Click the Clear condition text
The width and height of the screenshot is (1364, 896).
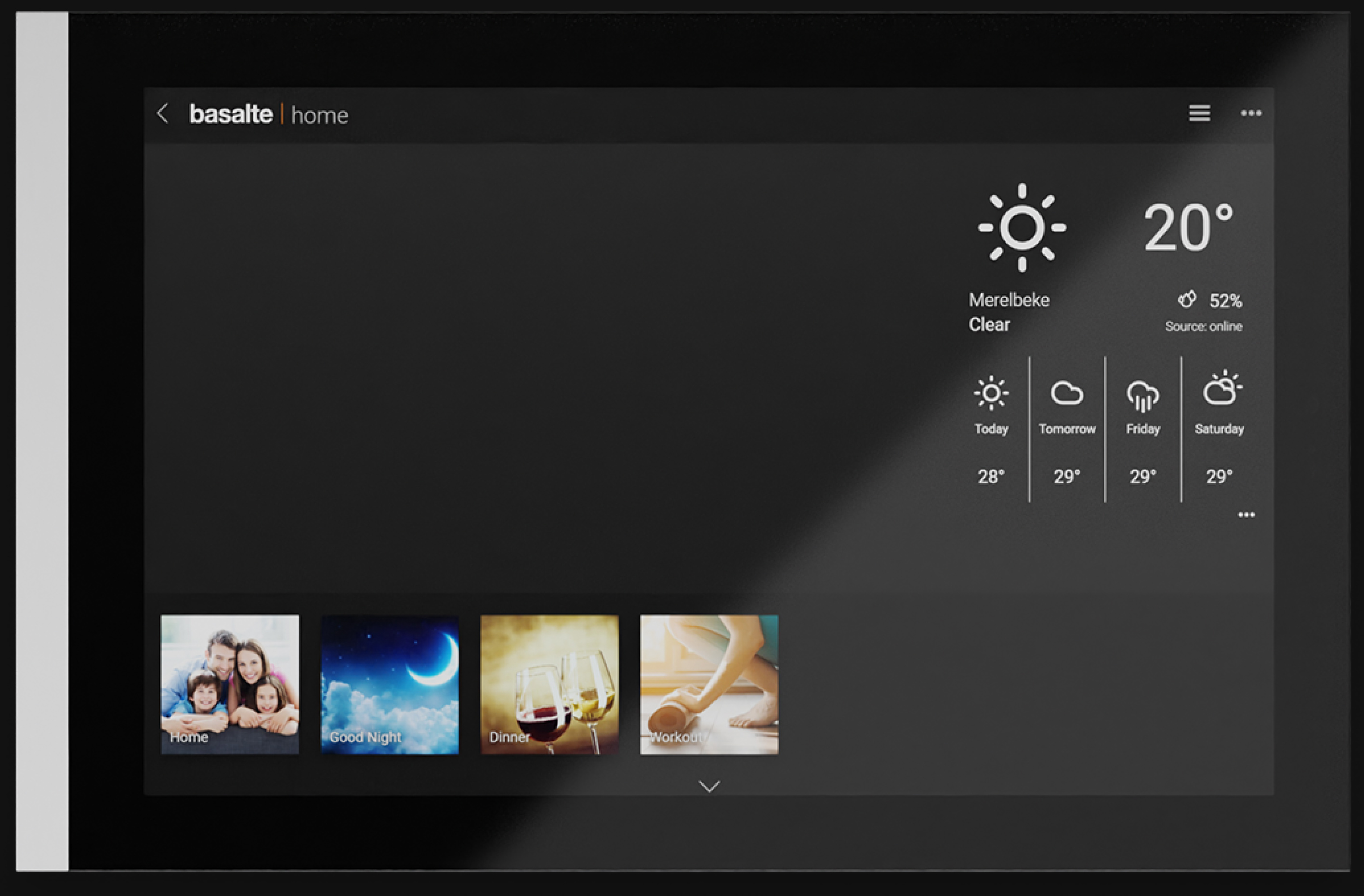click(x=989, y=325)
